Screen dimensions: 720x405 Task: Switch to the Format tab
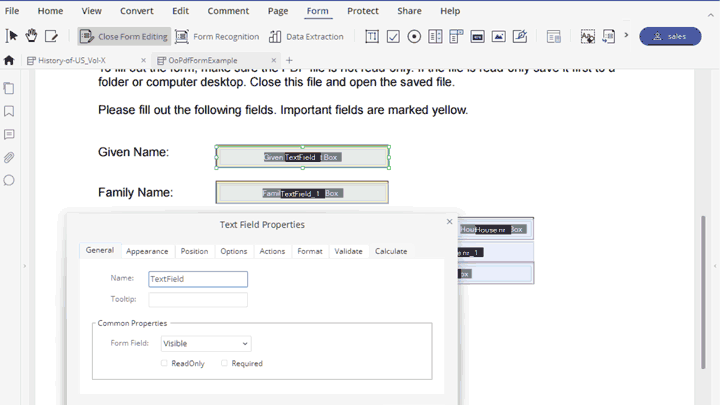tap(310, 251)
